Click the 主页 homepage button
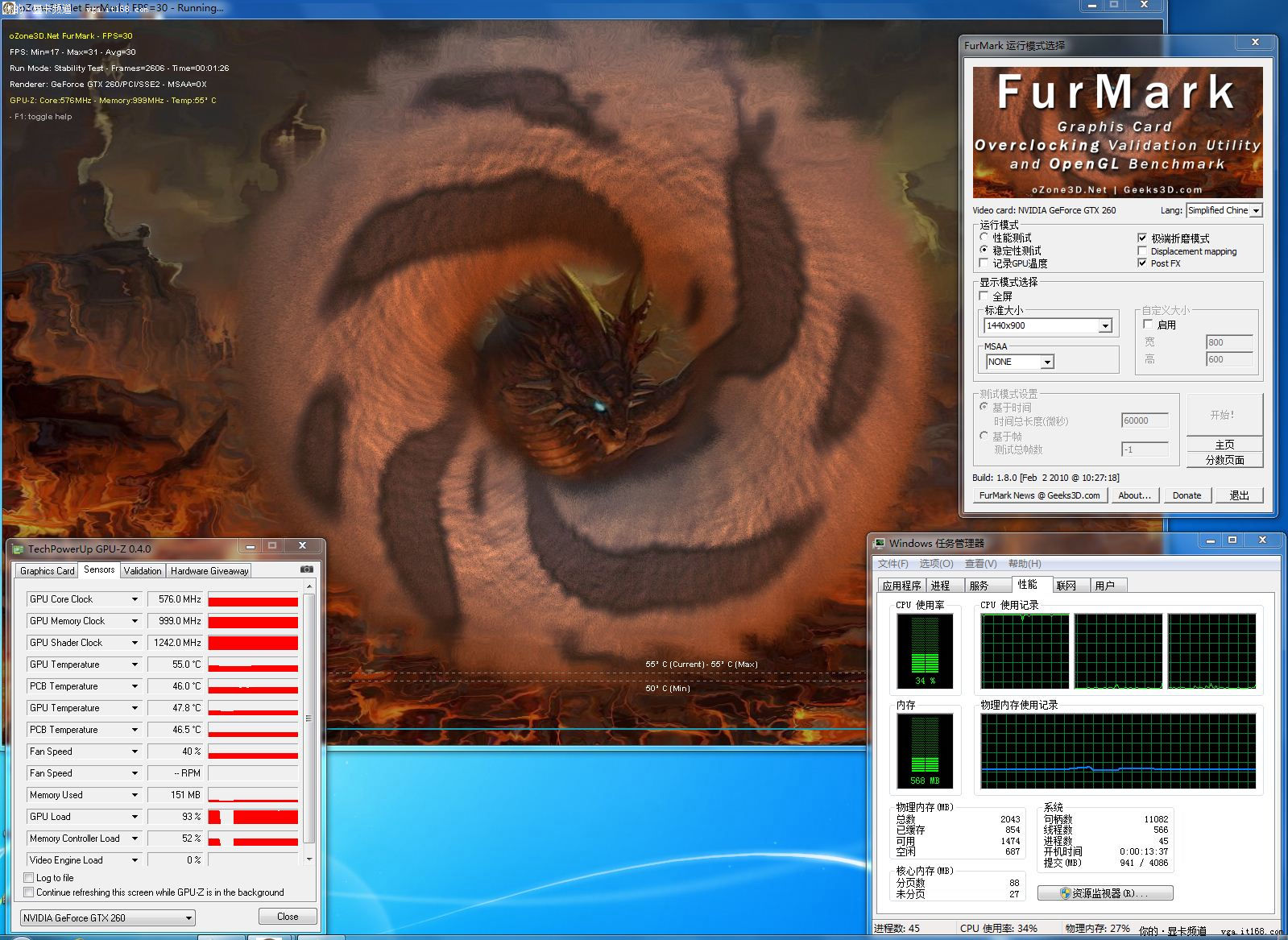 click(1224, 445)
